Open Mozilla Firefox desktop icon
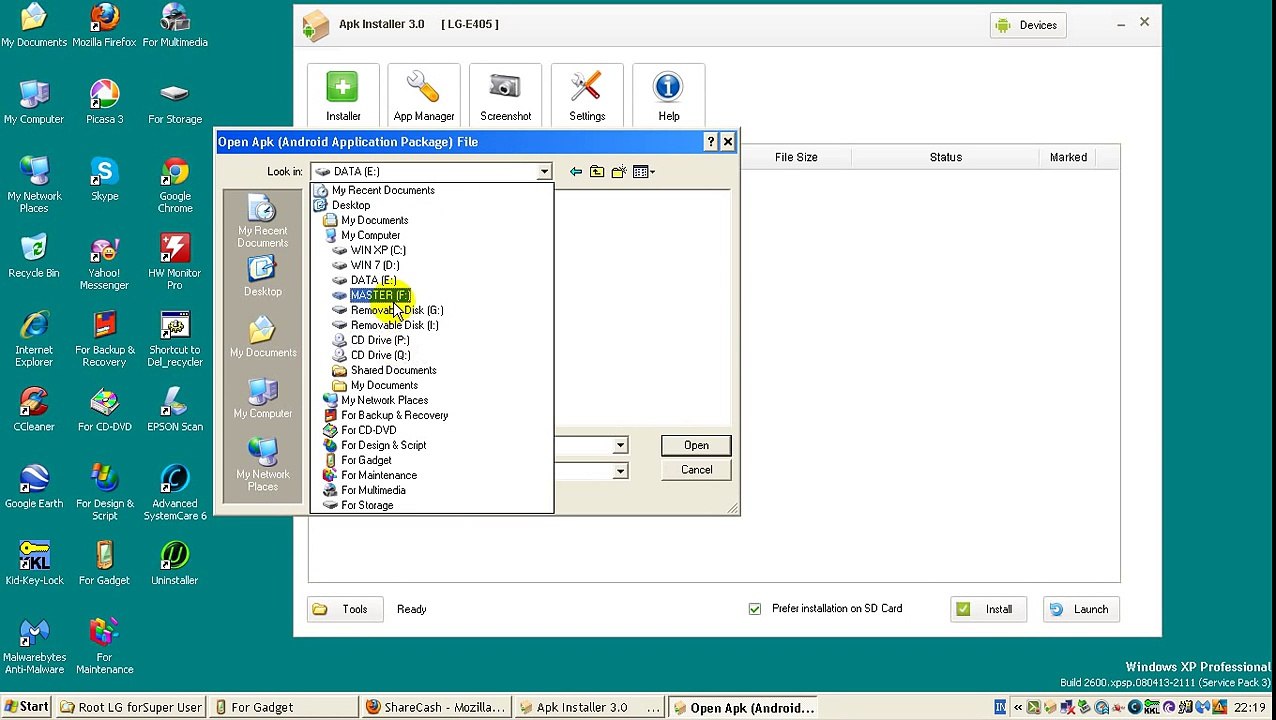The image size is (1276, 720). (104, 27)
